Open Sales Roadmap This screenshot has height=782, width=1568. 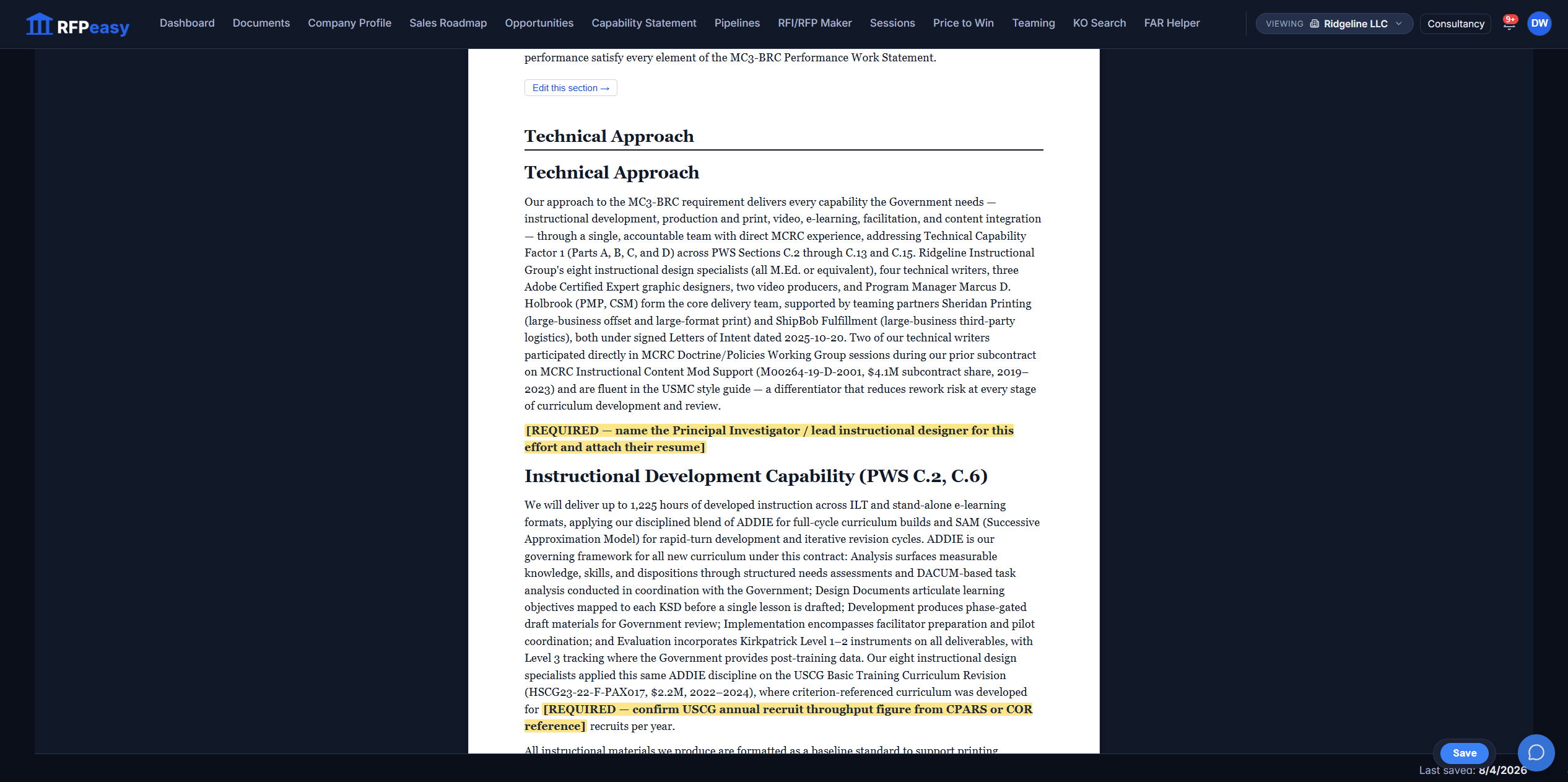click(x=448, y=23)
